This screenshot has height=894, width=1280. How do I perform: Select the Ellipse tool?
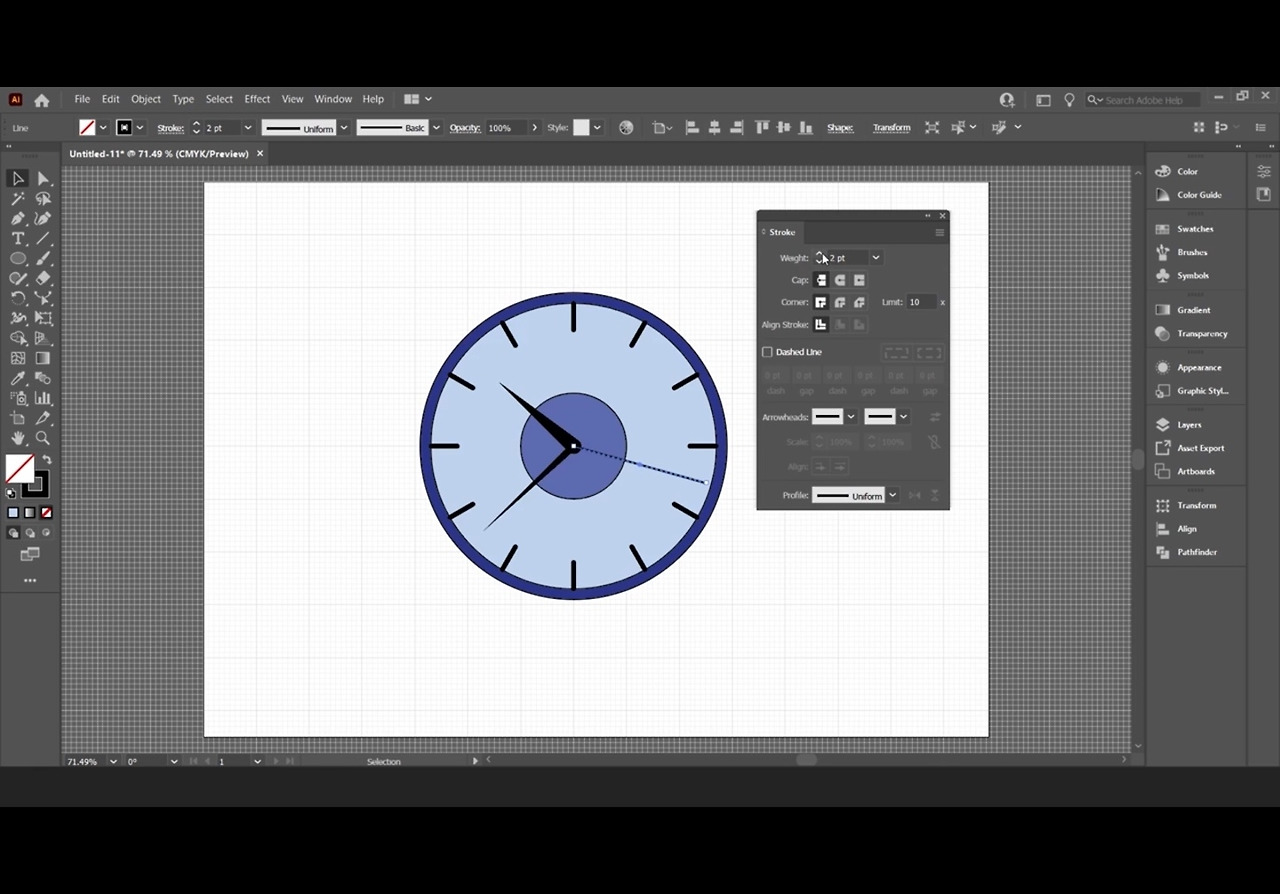pyautogui.click(x=18, y=258)
